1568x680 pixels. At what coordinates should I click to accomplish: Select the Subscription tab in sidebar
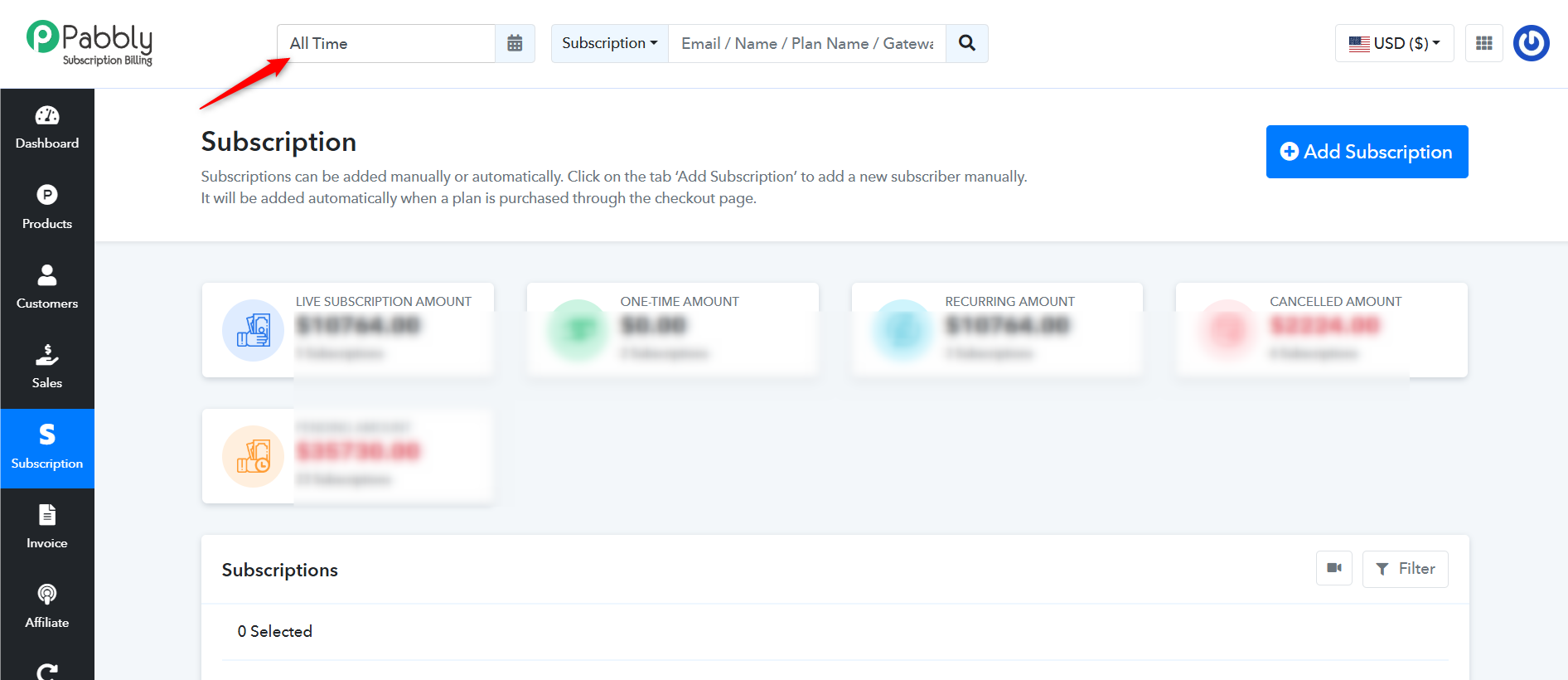(x=47, y=448)
